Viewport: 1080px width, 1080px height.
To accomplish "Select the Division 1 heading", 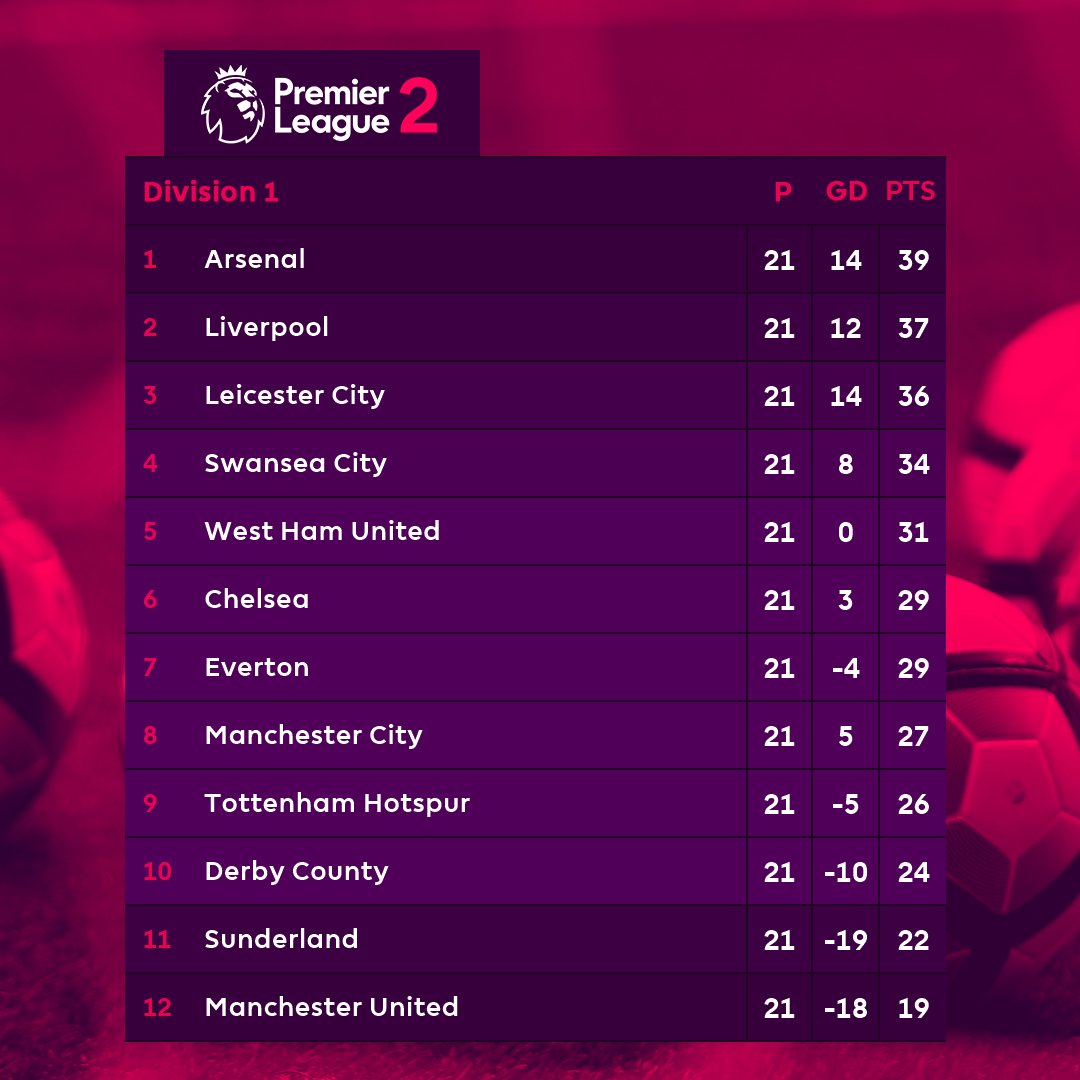I will 211,192.
